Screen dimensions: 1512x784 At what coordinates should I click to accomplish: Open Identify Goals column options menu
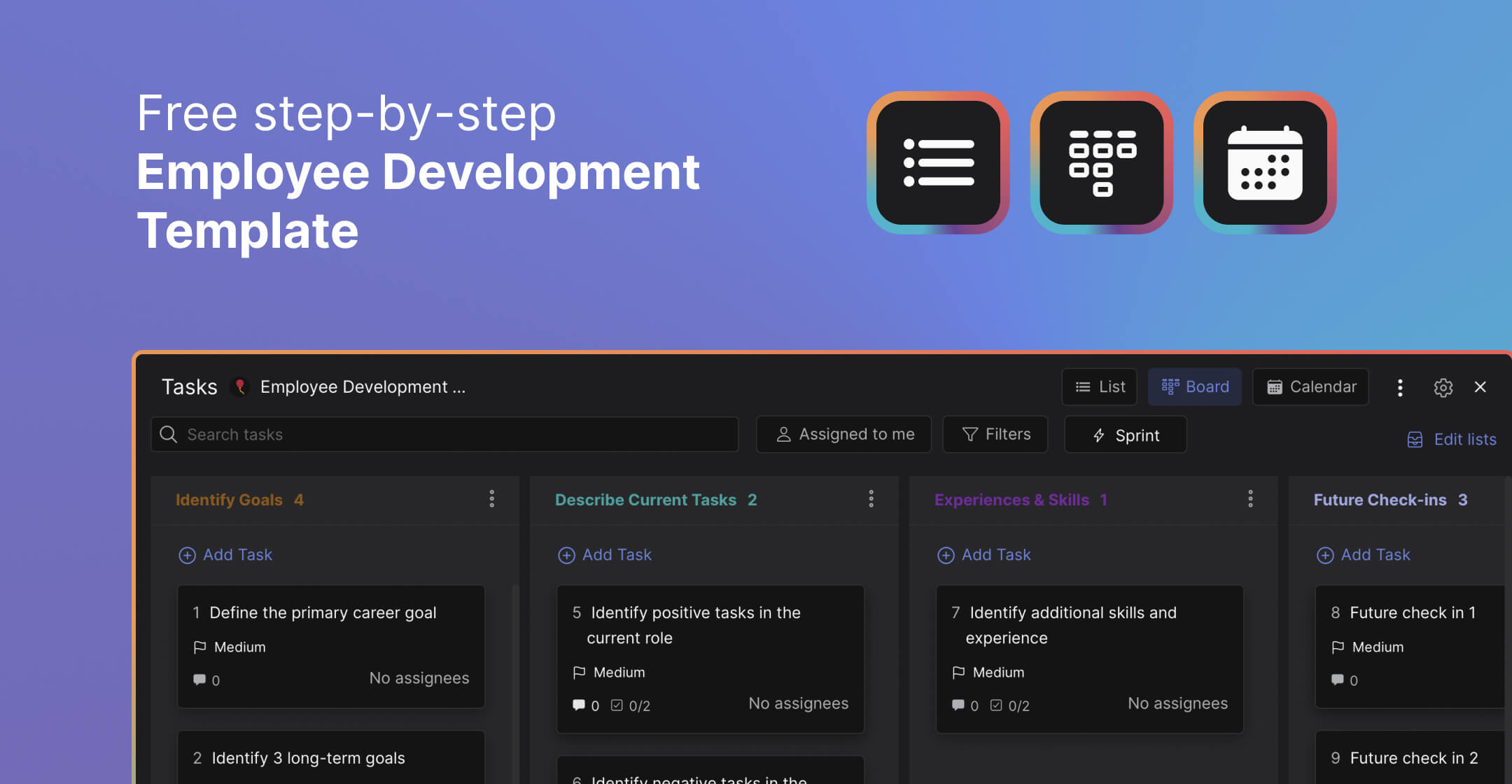click(x=492, y=499)
